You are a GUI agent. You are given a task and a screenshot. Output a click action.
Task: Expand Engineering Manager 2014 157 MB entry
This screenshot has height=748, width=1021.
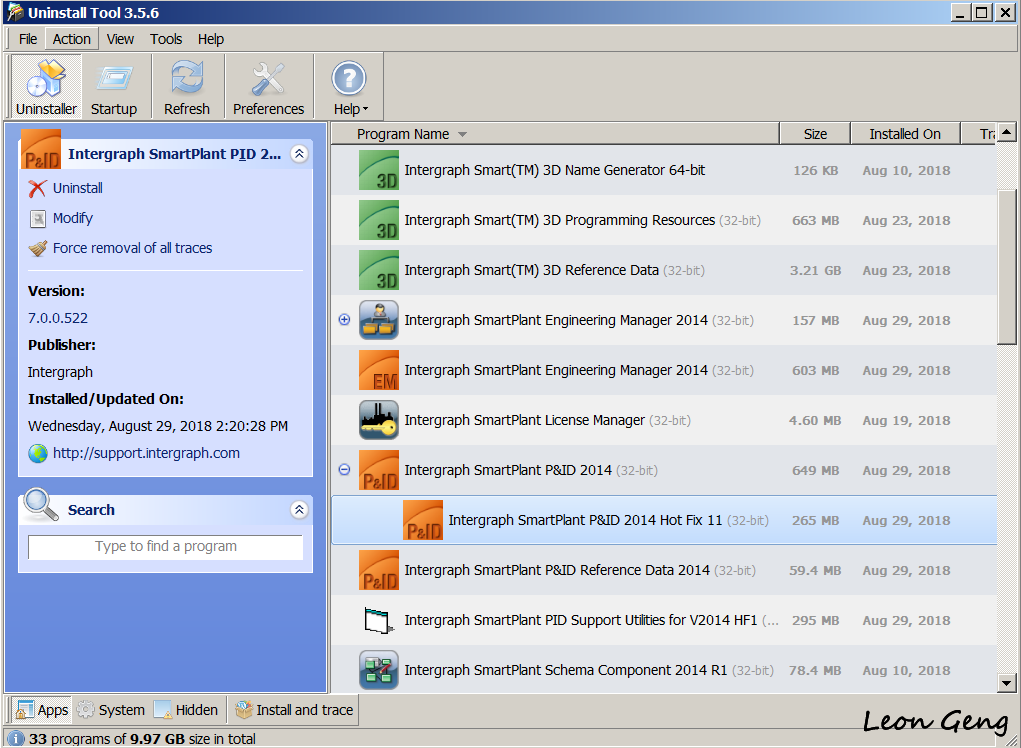[344, 320]
